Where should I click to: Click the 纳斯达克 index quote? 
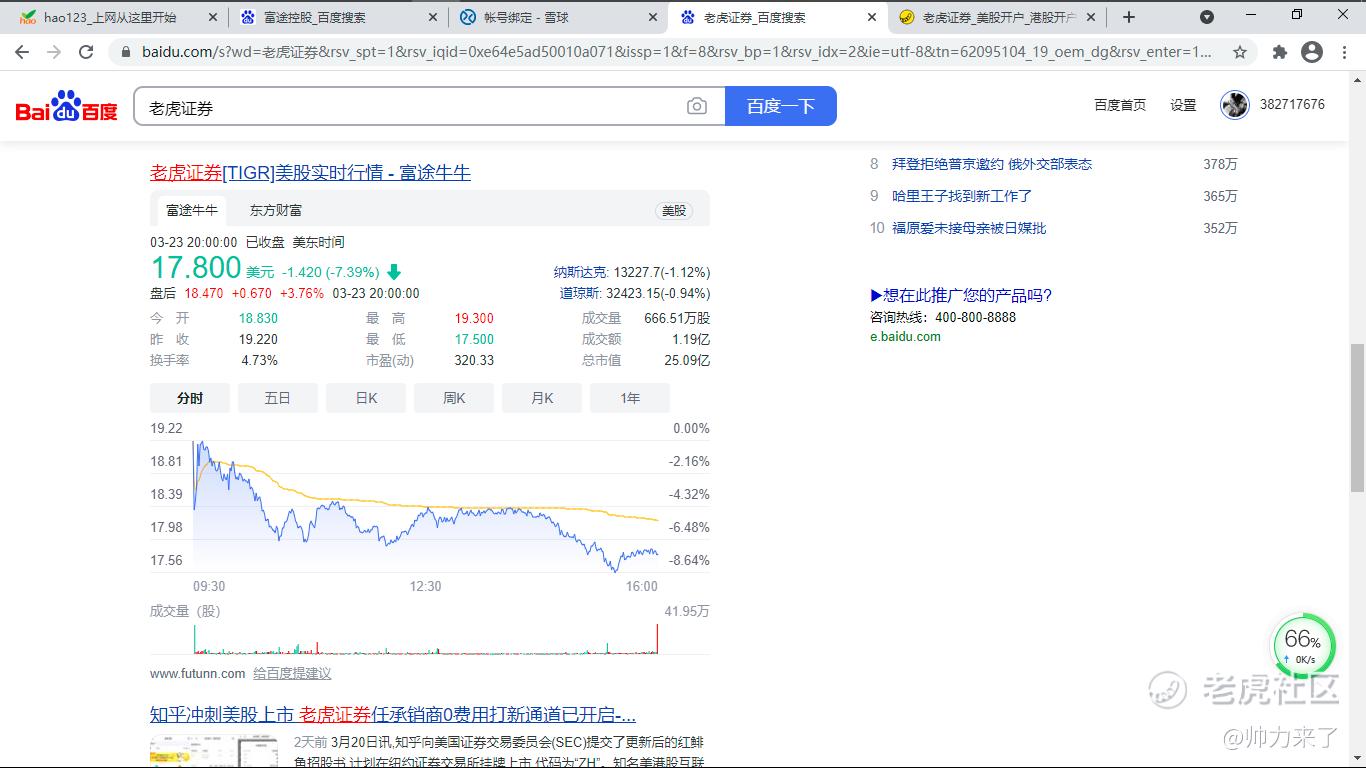click(632, 272)
